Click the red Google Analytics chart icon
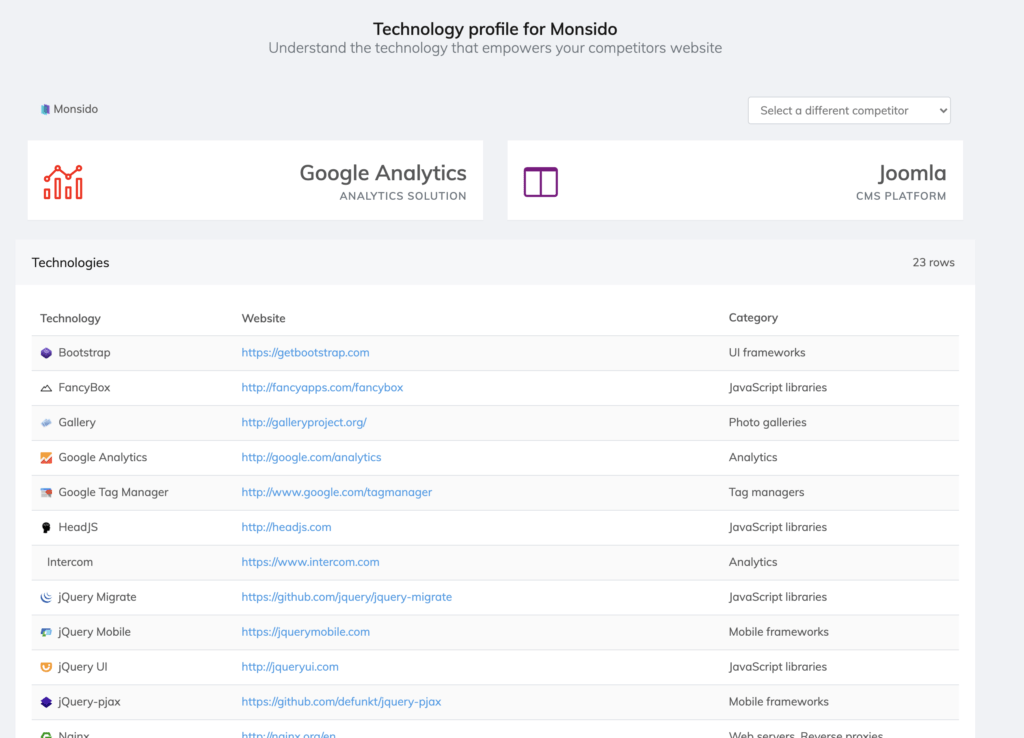The width and height of the screenshot is (1024, 738). click(63, 182)
